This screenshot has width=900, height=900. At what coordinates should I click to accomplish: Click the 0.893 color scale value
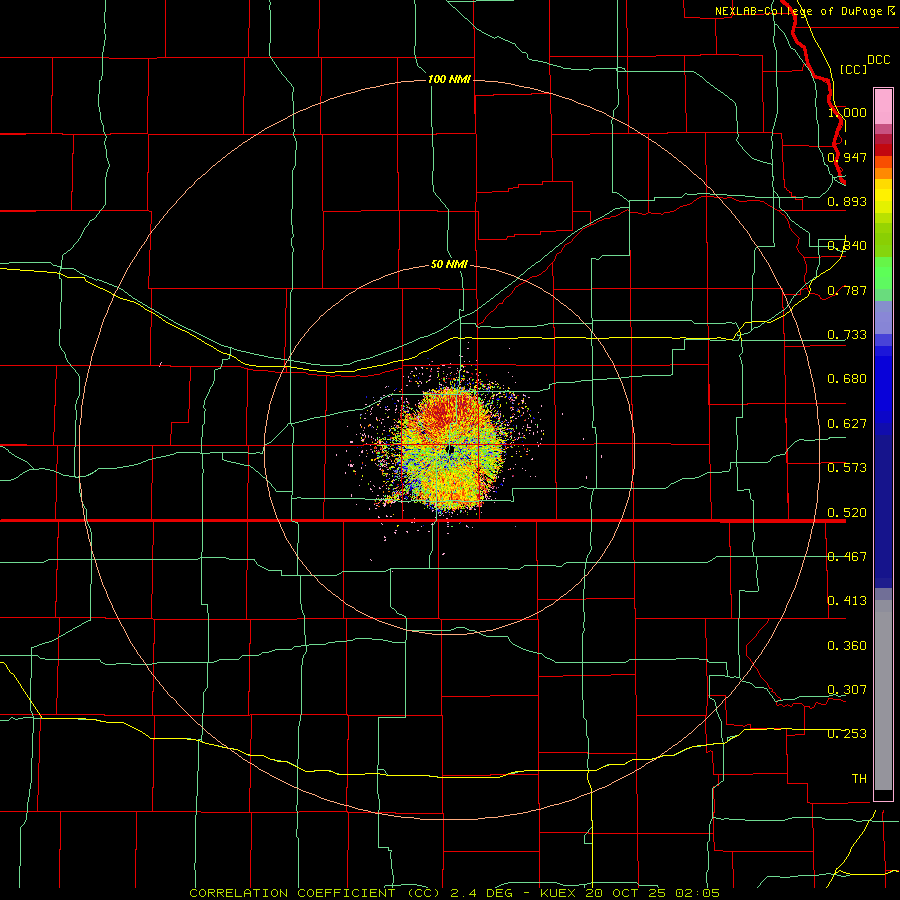pos(847,201)
